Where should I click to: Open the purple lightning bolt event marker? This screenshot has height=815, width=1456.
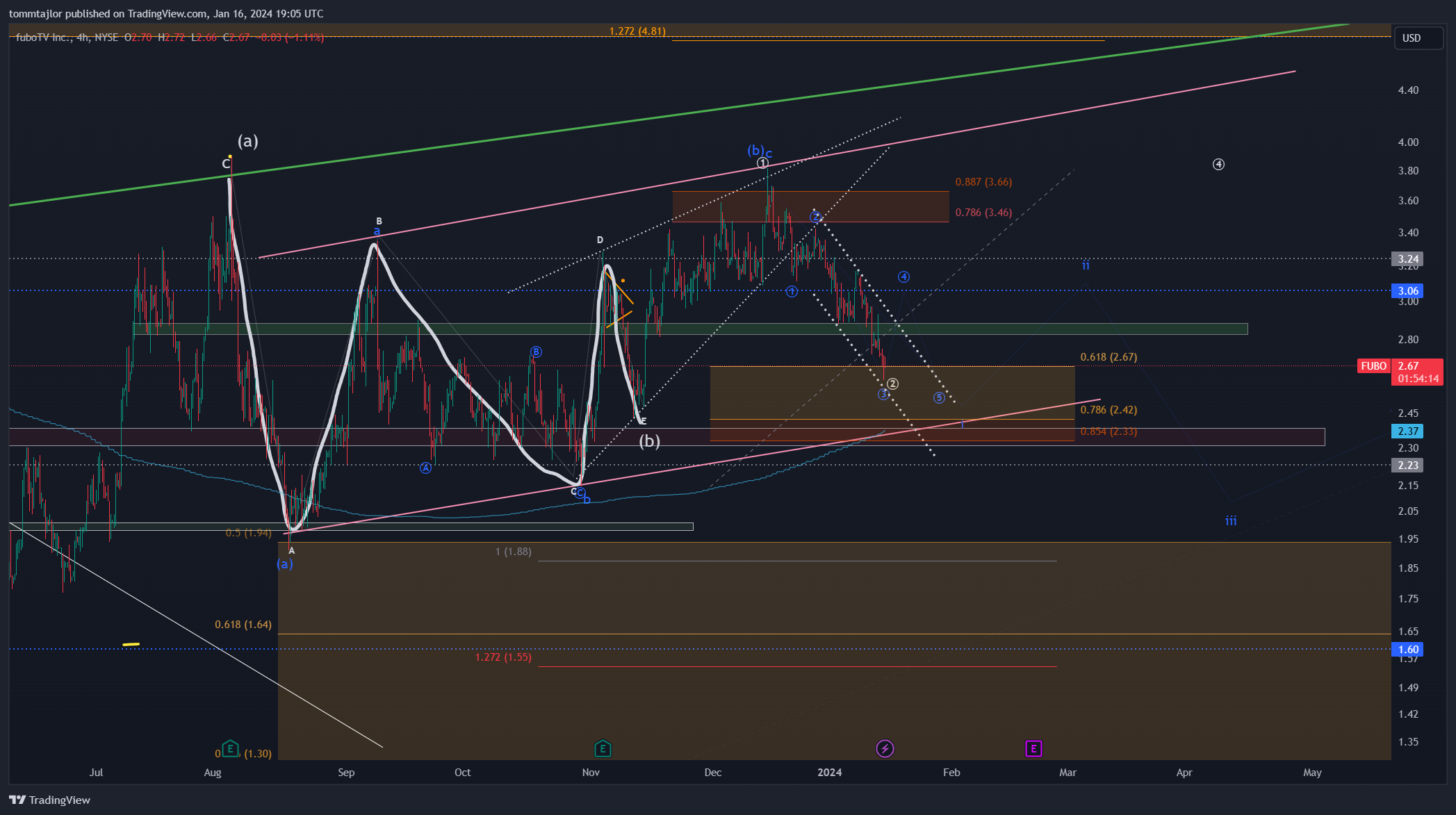885,748
